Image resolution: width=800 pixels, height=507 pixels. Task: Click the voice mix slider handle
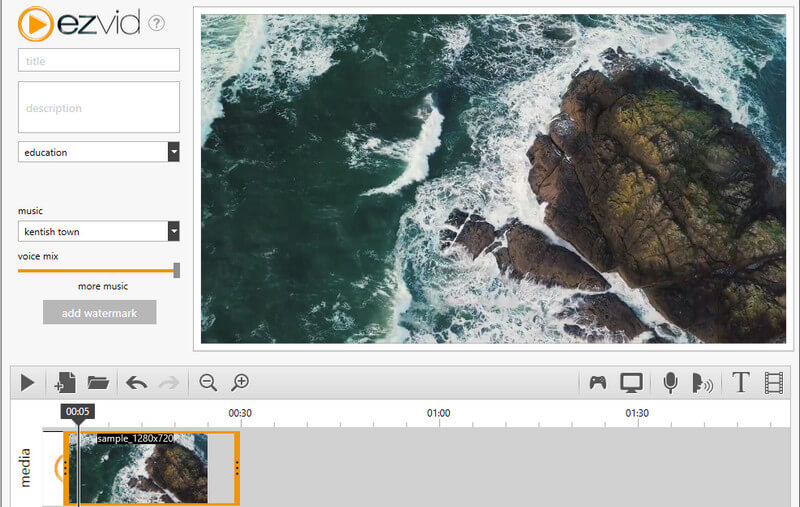(x=177, y=270)
